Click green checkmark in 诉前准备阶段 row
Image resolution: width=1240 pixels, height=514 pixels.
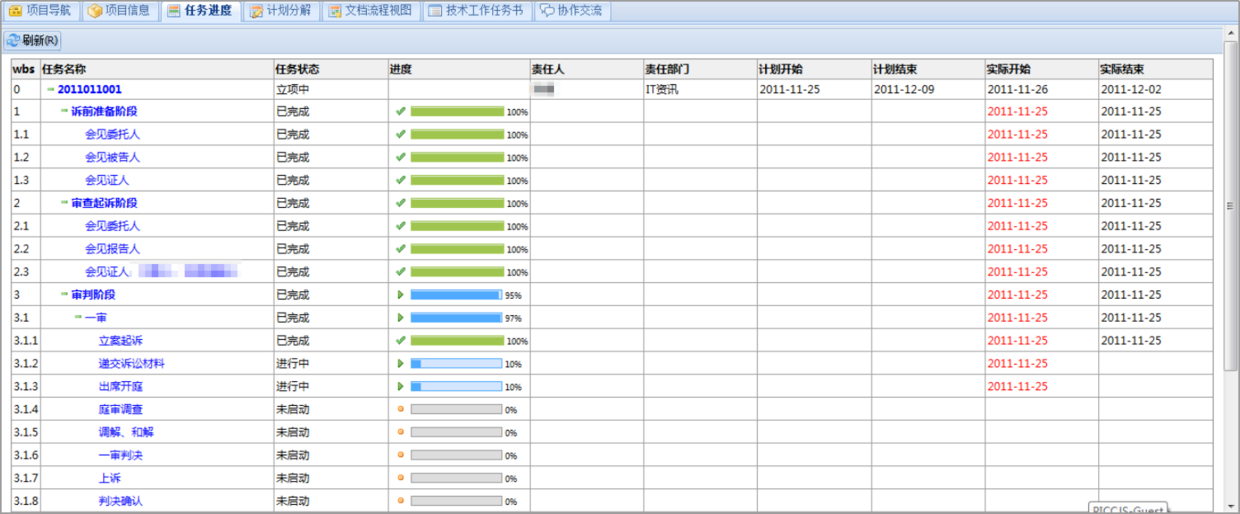401,111
